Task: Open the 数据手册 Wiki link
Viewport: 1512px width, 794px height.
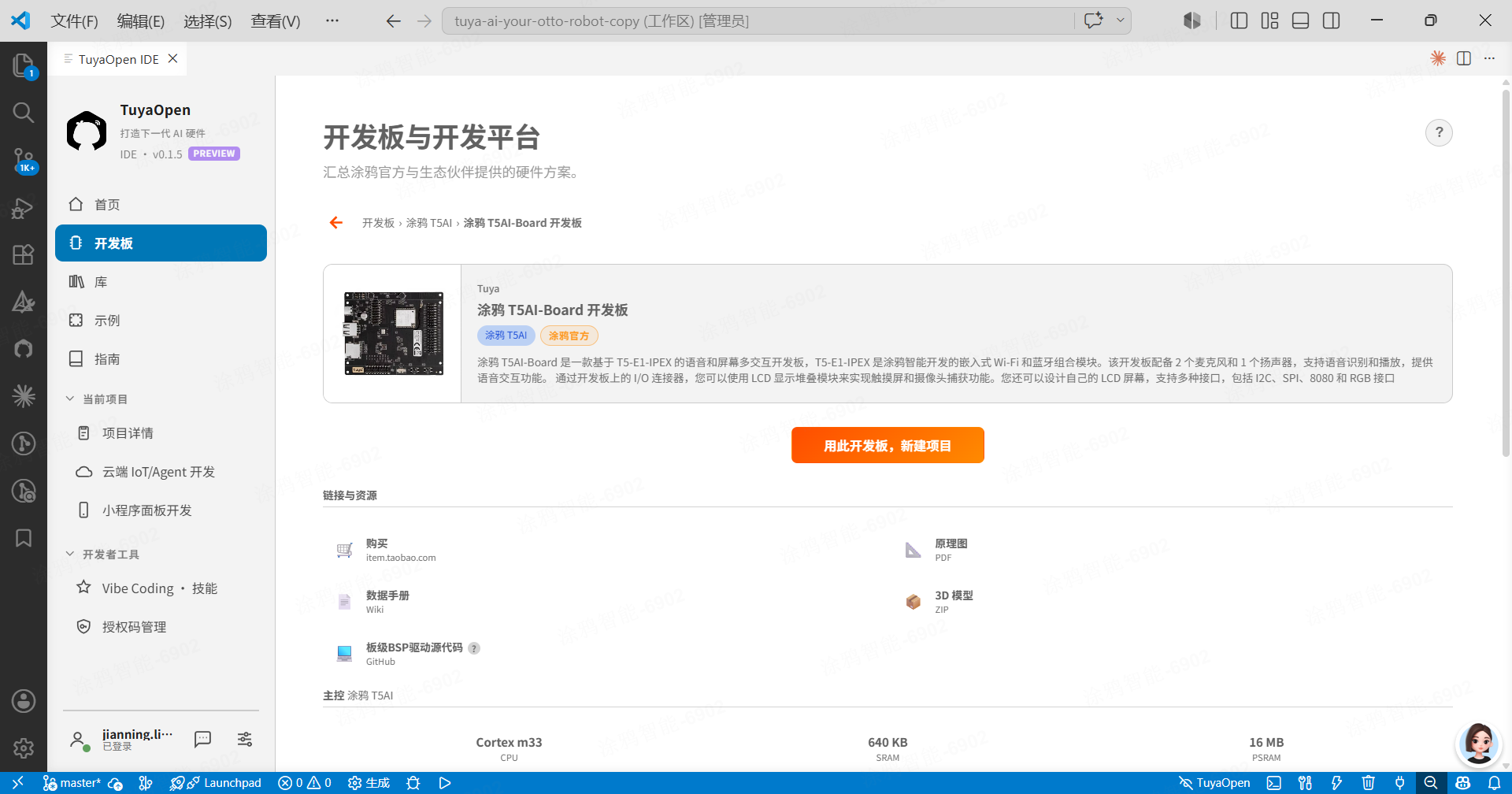Action: tap(372, 602)
